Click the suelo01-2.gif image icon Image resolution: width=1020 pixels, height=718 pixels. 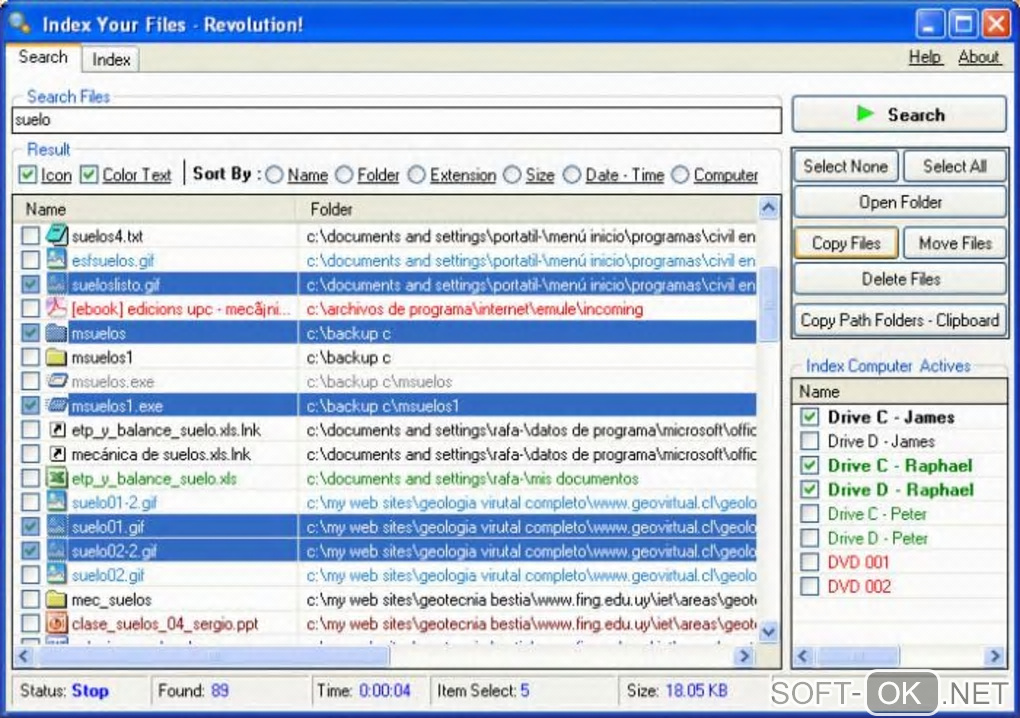(x=57, y=502)
